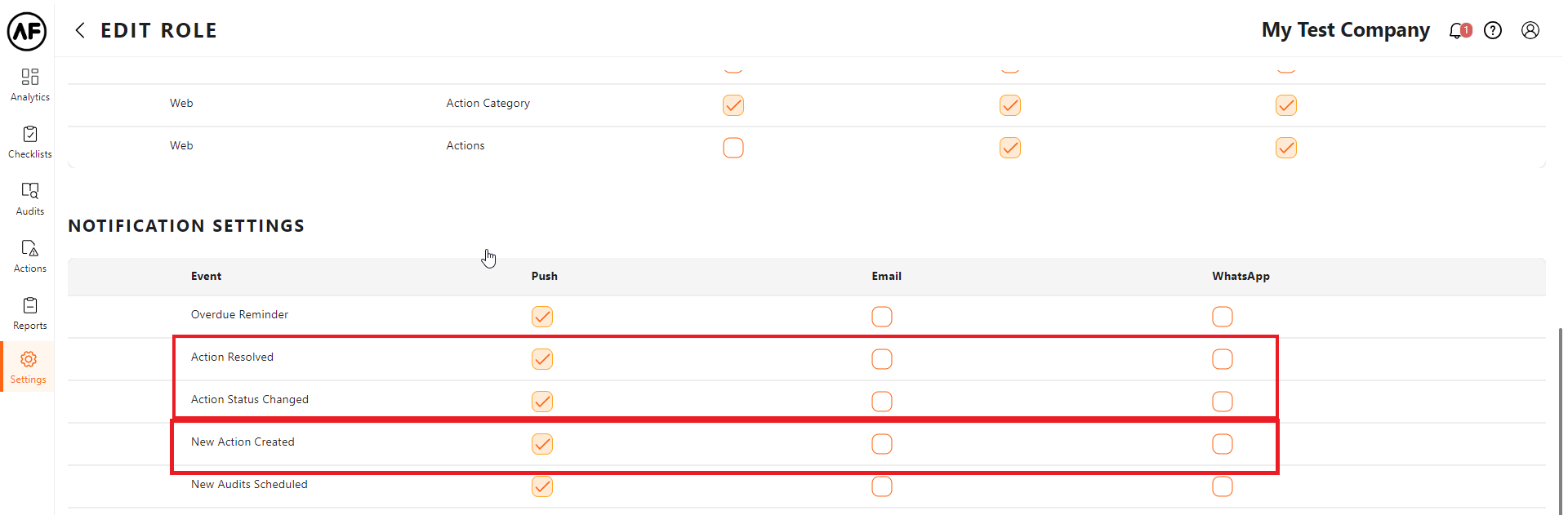Click the help question mark icon

click(1493, 31)
